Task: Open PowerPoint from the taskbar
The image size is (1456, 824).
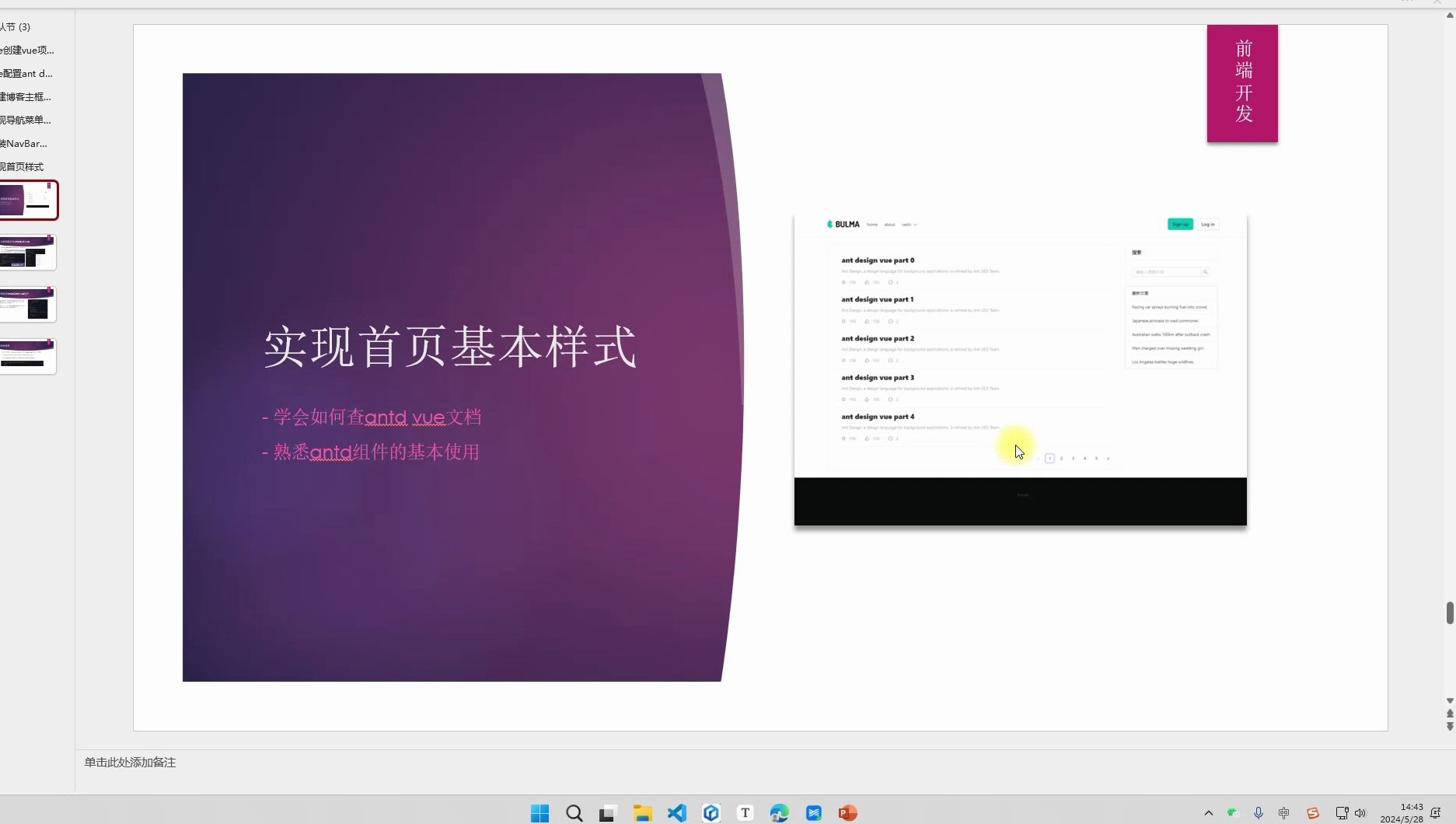Action: tap(847, 813)
